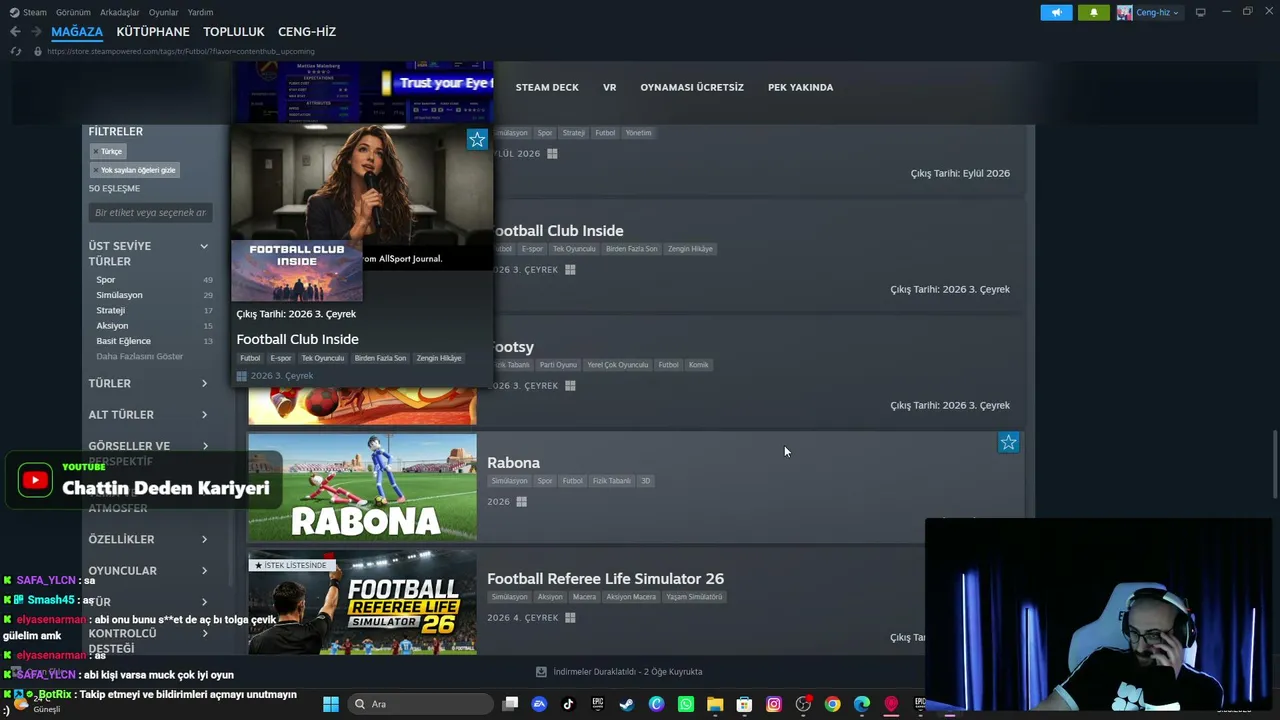Expand the KONTROLCÜ DESTEĞİ filter section
The image size is (1280, 720).
pyautogui.click(x=149, y=640)
